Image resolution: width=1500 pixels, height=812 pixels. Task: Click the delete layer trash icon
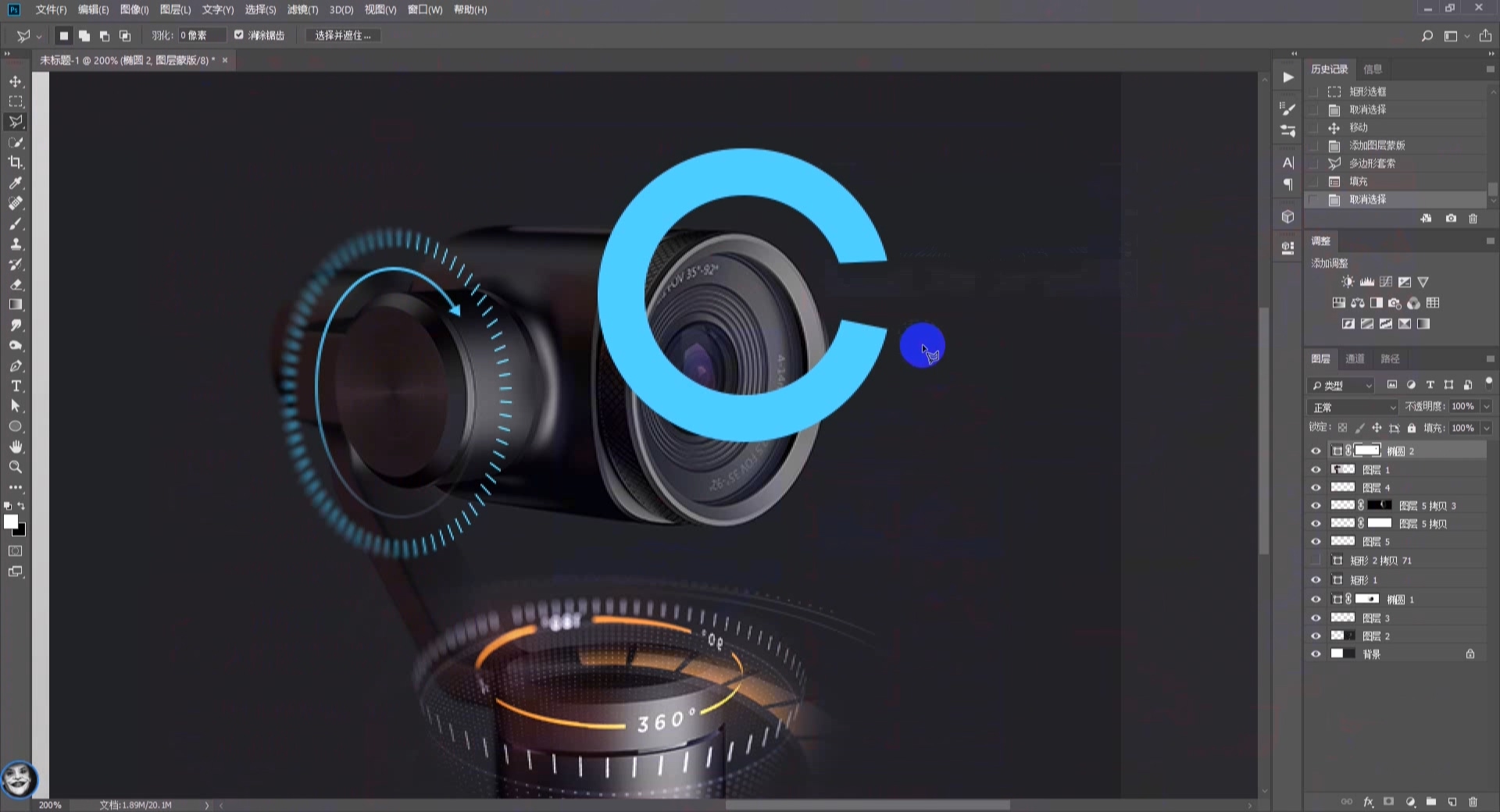click(x=1473, y=802)
